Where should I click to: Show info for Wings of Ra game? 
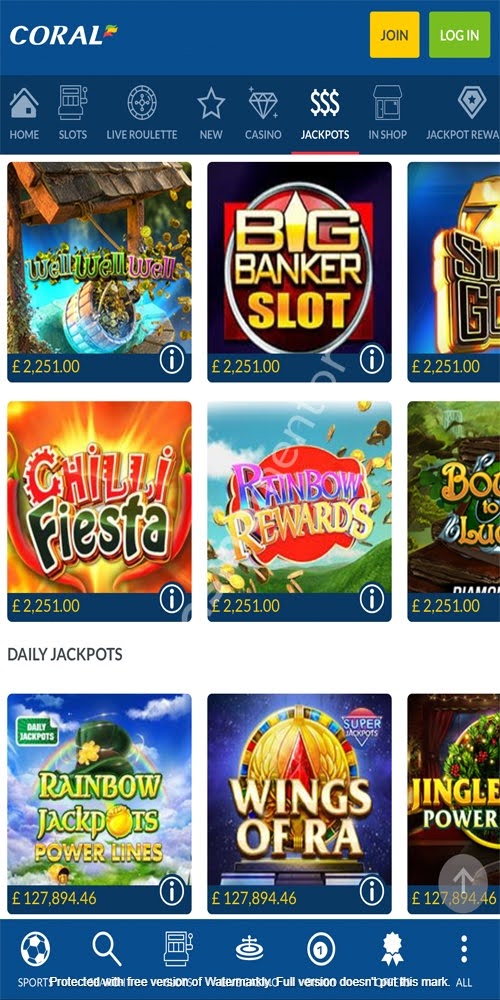[372, 892]
